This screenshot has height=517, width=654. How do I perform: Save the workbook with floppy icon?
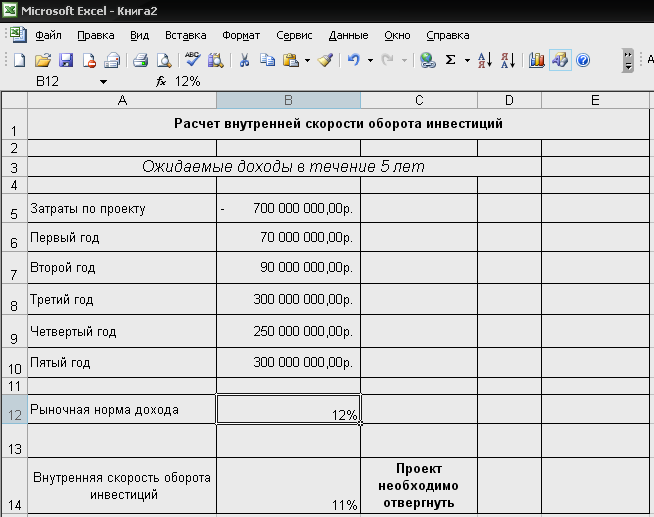point(66,60)
